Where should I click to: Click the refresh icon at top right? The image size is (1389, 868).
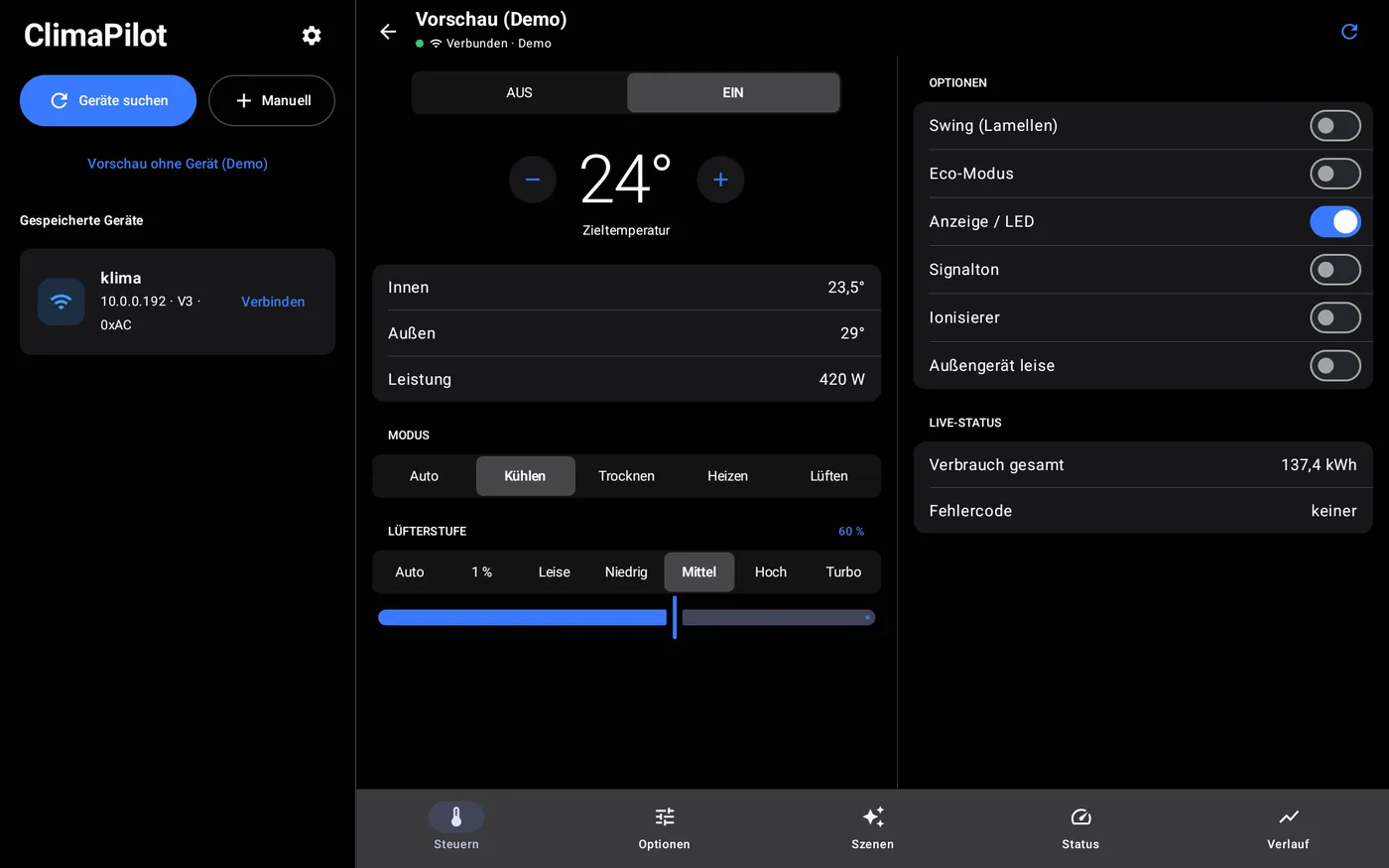pos(1349,32)
